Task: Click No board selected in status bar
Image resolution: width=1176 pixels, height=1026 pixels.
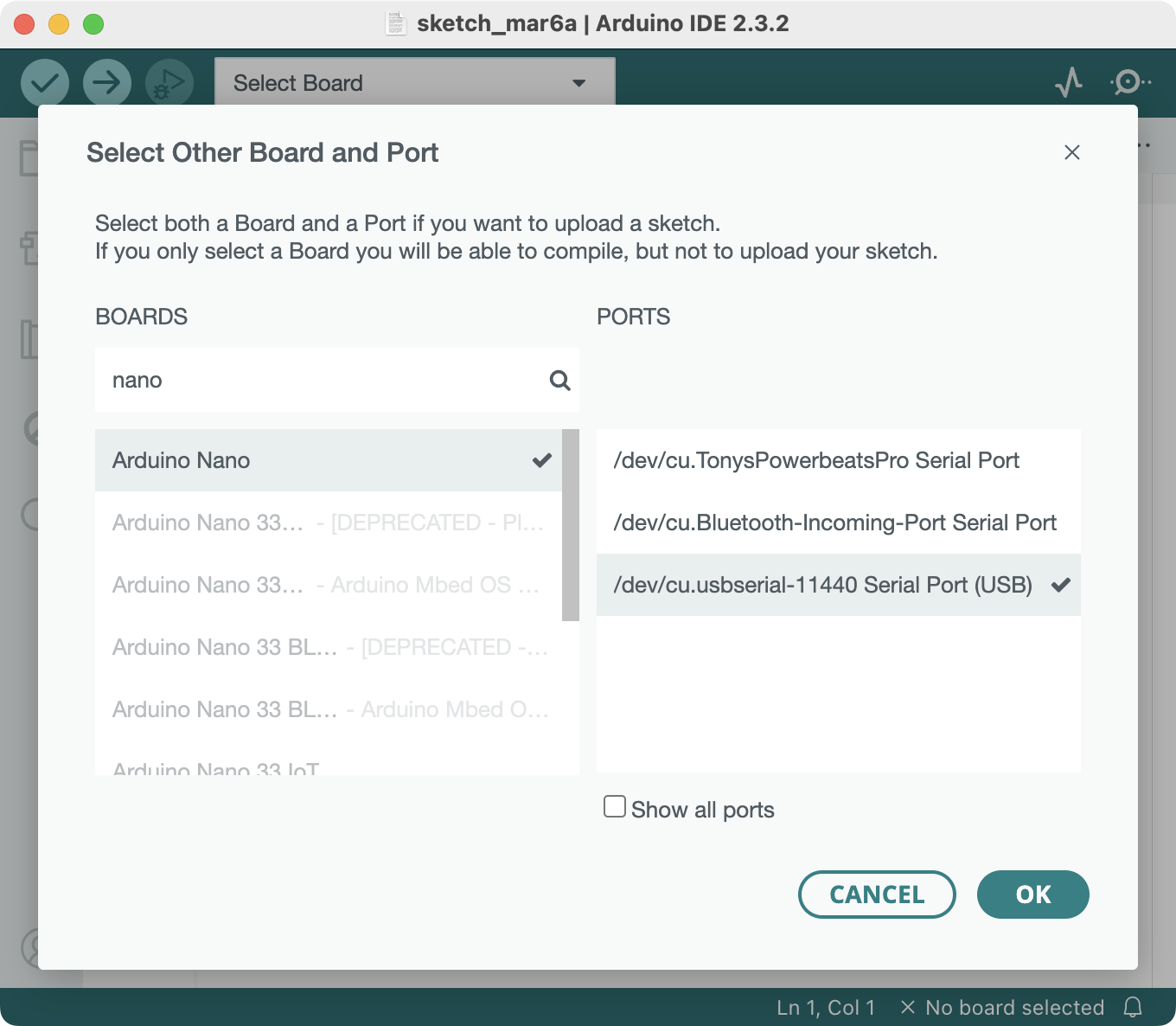Action: pos(1003,1008)
